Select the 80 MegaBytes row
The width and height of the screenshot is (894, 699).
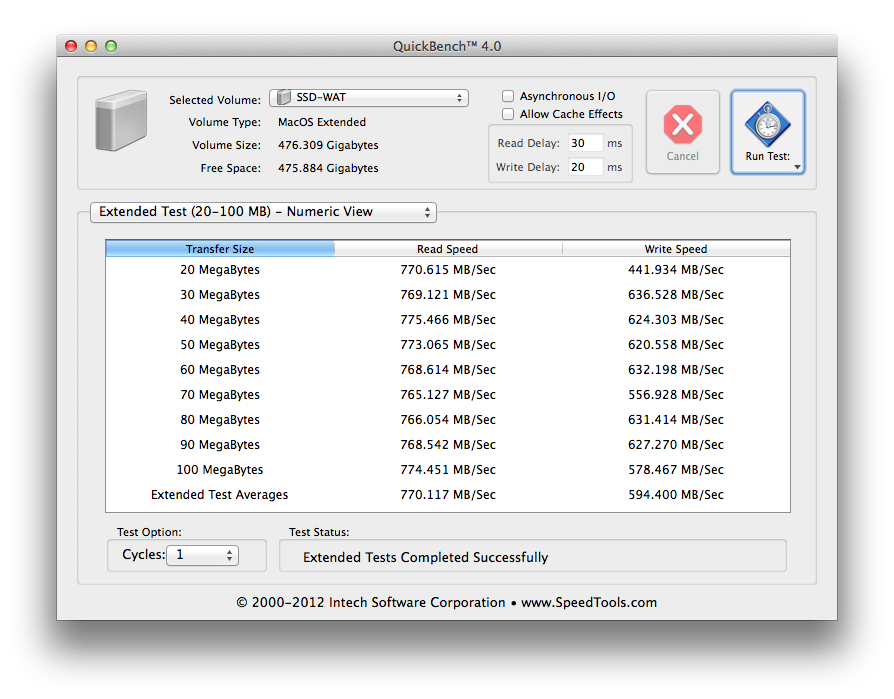448,420
